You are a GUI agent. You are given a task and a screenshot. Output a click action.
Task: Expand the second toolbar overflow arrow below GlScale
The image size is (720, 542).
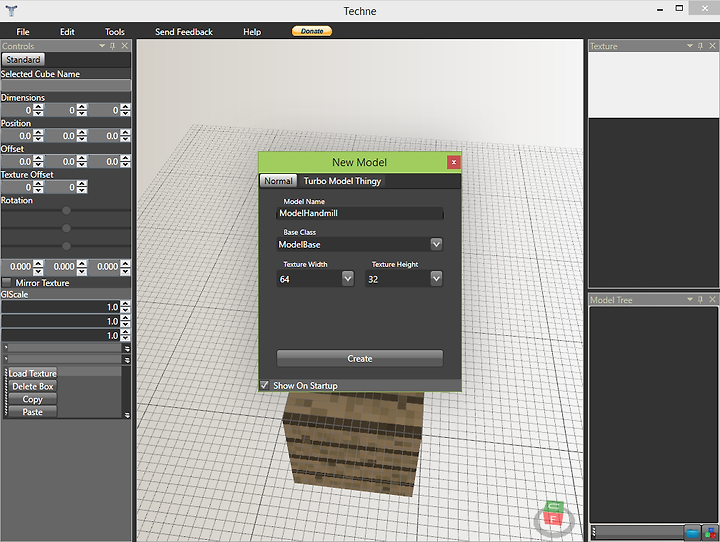coord(127,360)
